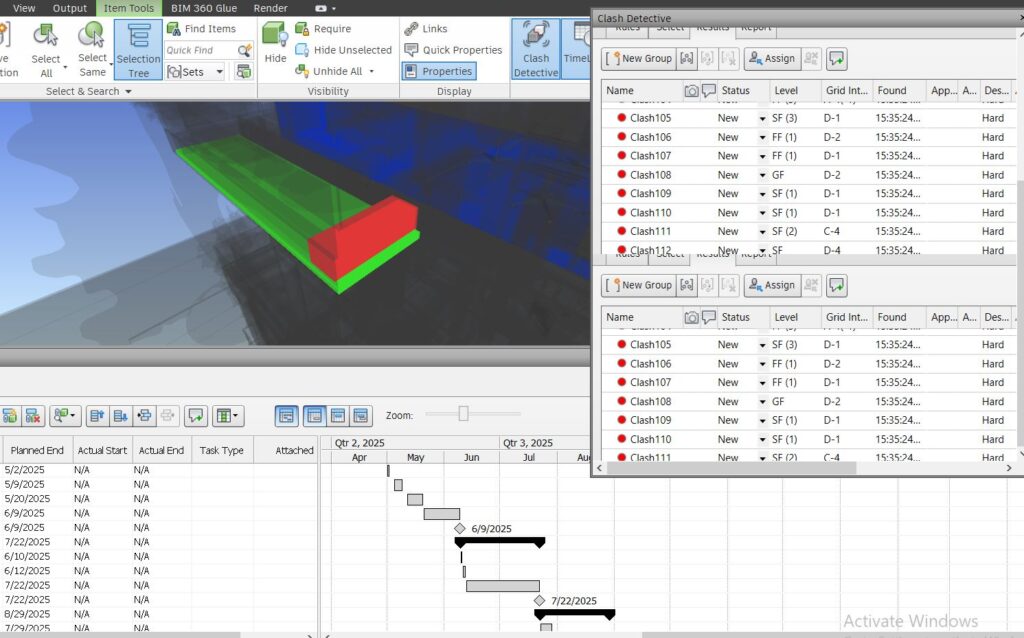Open the Render ribbon tab
This screenshot has width=1024, height=638.
[x=270, y=8]
